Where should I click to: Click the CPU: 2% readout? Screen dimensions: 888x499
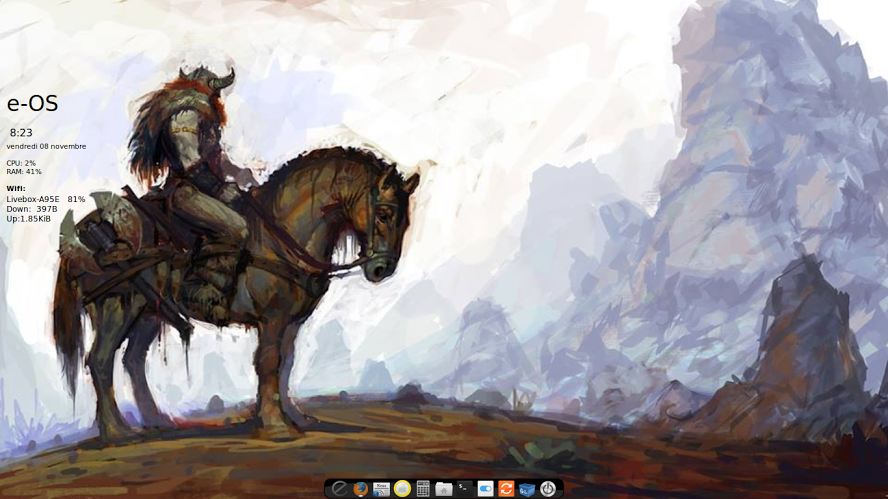[x=21, y=163]
